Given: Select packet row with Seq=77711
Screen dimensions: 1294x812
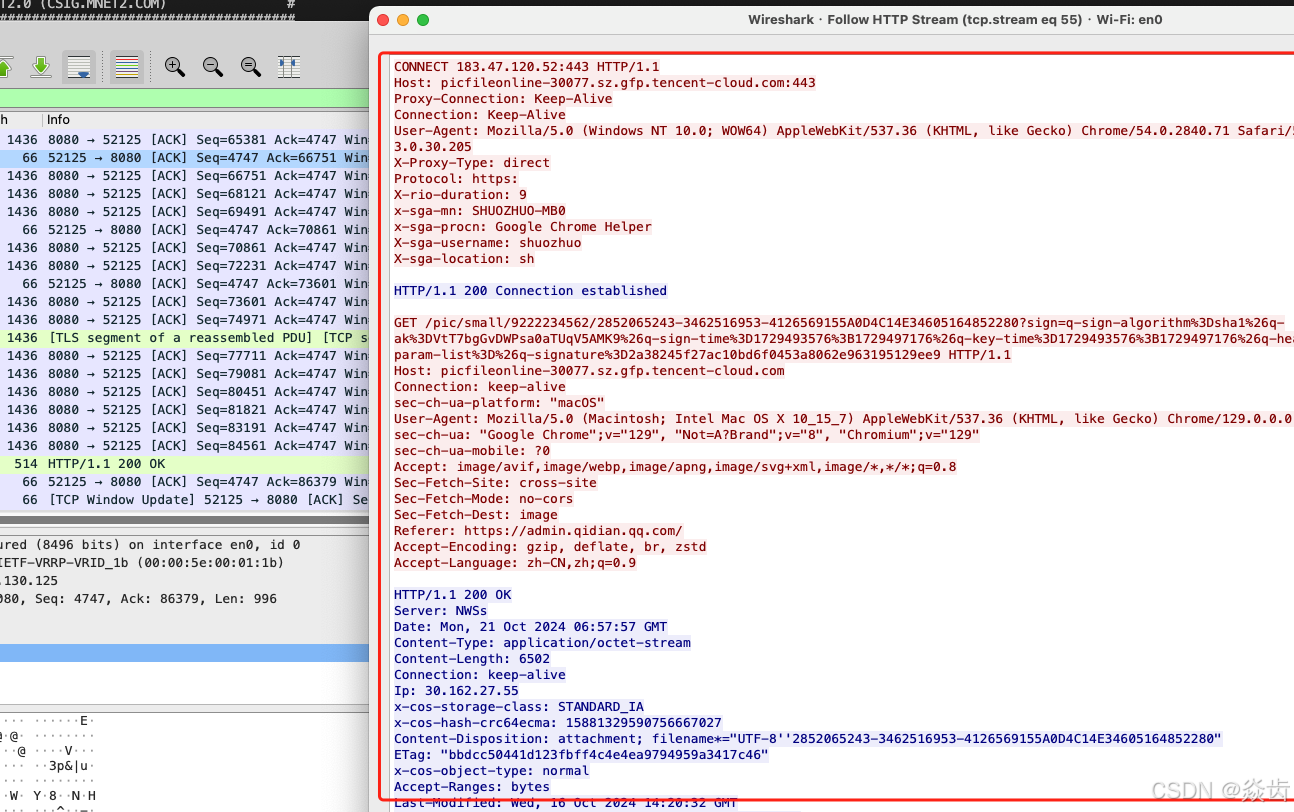Looking at the screenshot, I should point(184,356).
